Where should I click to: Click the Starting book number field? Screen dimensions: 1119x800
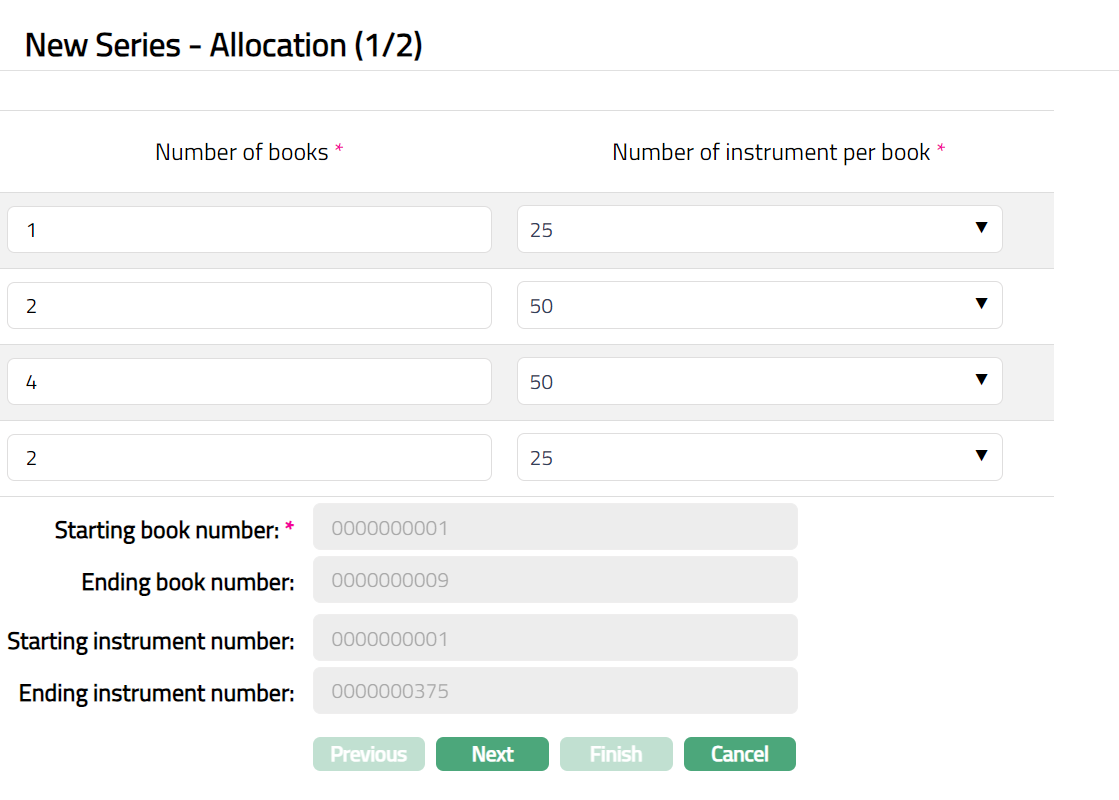click(x=555, y=527)
